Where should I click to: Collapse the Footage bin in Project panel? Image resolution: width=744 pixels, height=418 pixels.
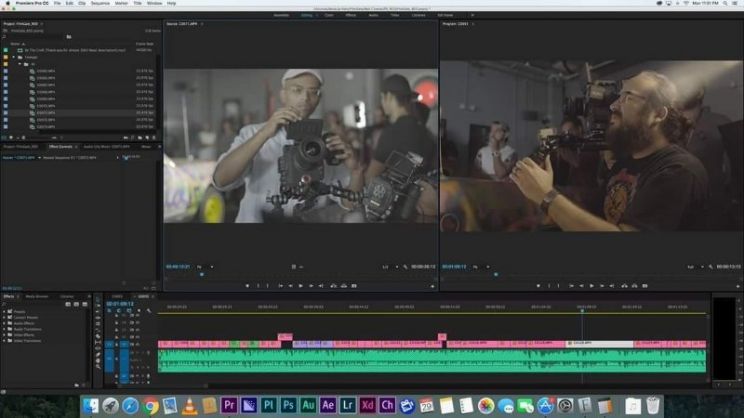click(14, 57)
